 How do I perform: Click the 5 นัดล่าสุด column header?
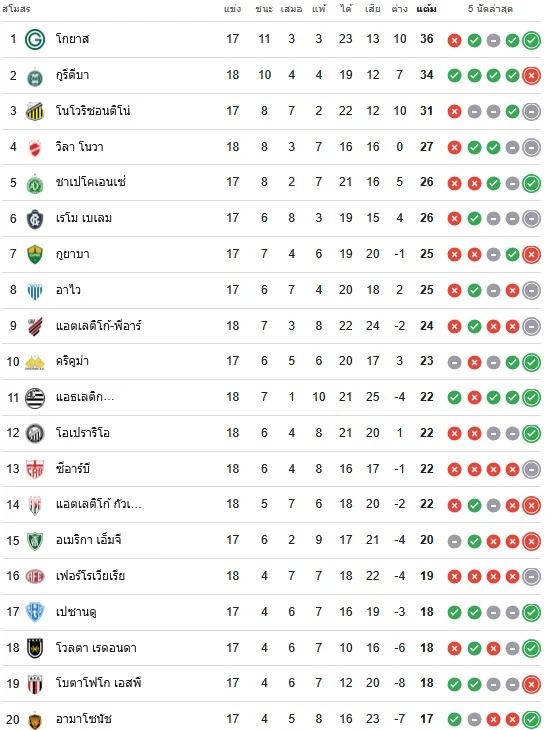point(490,9)
